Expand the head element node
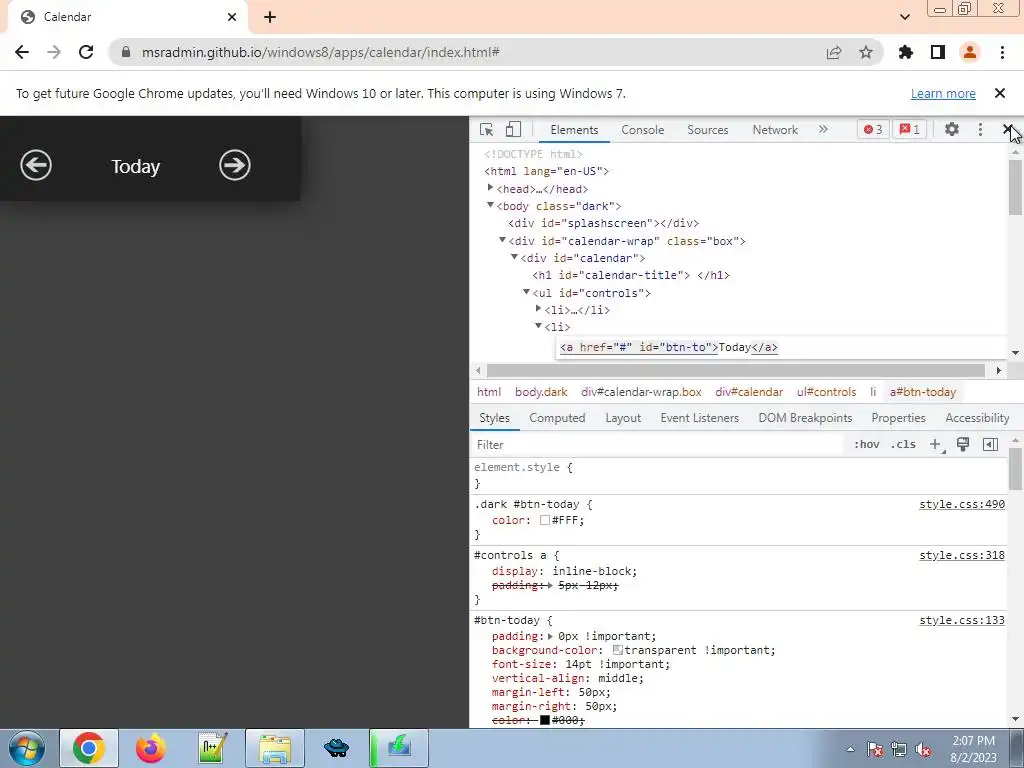The image size is (1024, 768). [x=490, y=188]
